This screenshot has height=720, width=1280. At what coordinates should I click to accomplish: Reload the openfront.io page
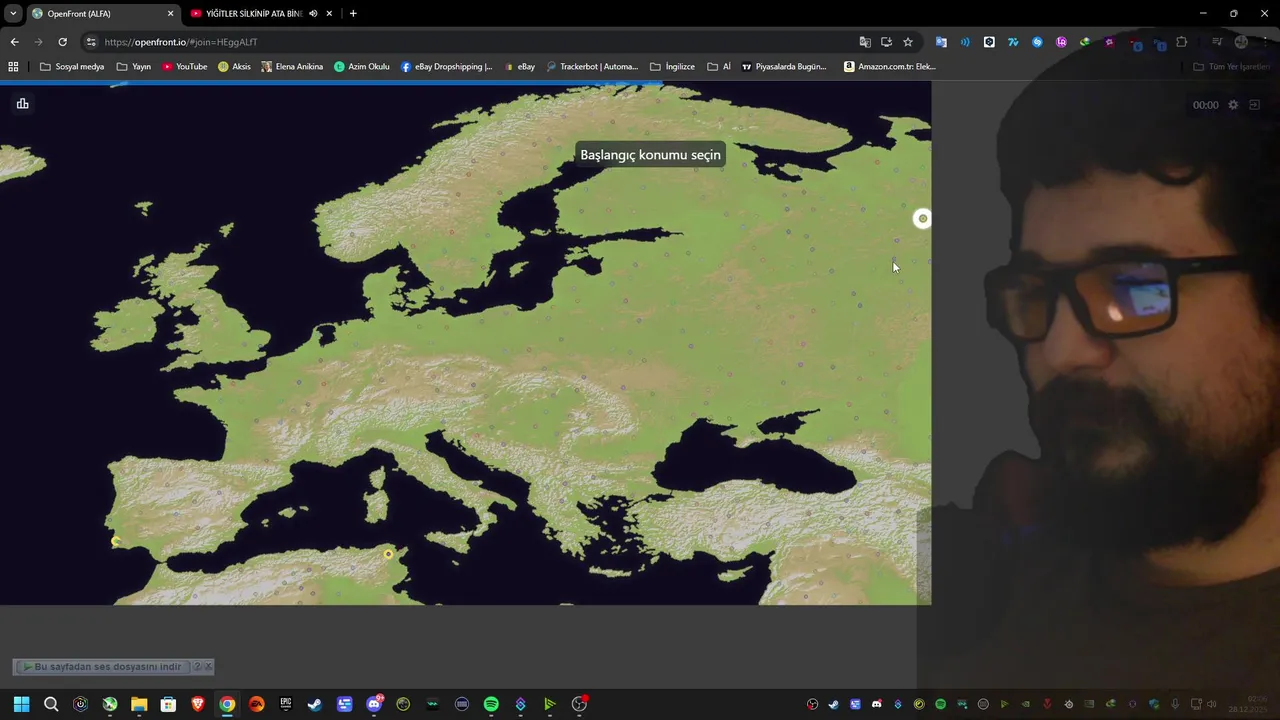62,42
